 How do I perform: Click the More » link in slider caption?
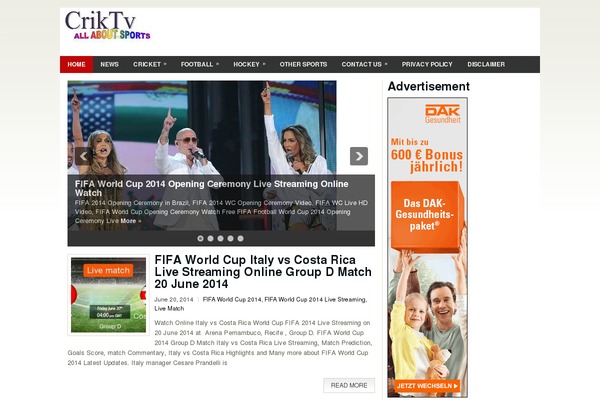pyautogui.click(x=130, y=221)
